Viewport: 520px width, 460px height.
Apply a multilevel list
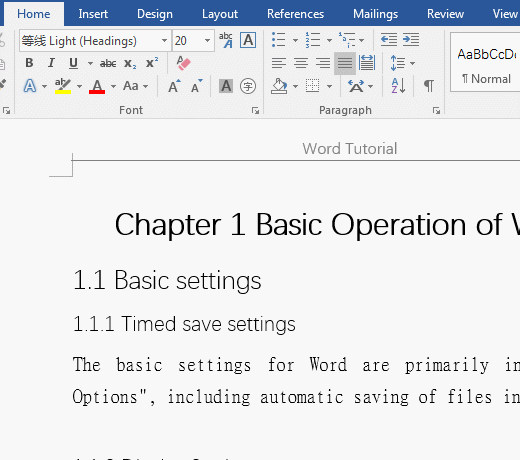pos(347,40)
